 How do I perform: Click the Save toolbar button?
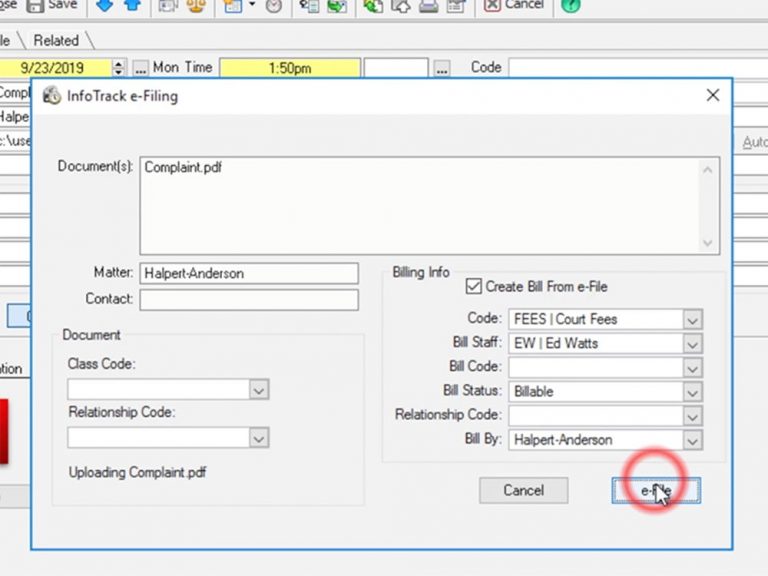point(52,6)
